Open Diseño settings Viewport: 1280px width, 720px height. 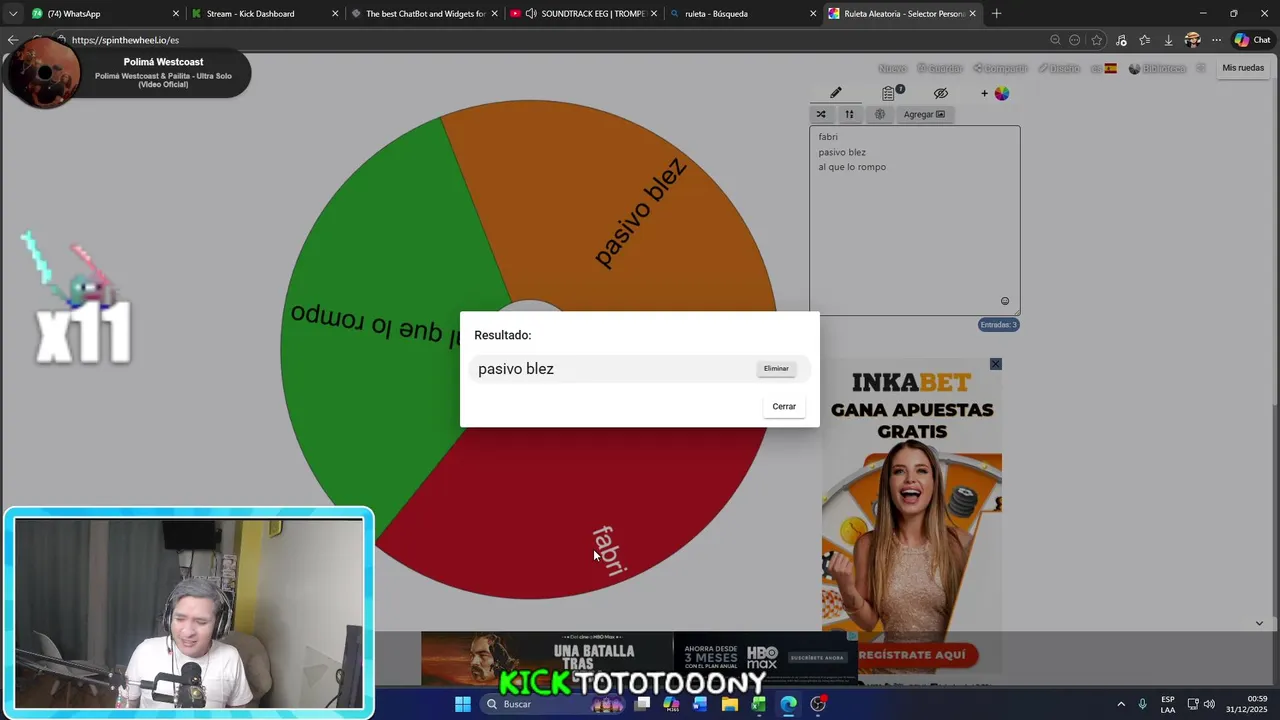[x=1059, y=69]
